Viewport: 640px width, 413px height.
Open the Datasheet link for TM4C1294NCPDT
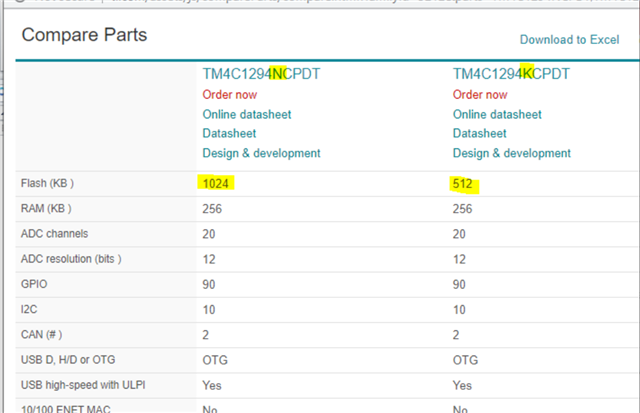(229, 133)
